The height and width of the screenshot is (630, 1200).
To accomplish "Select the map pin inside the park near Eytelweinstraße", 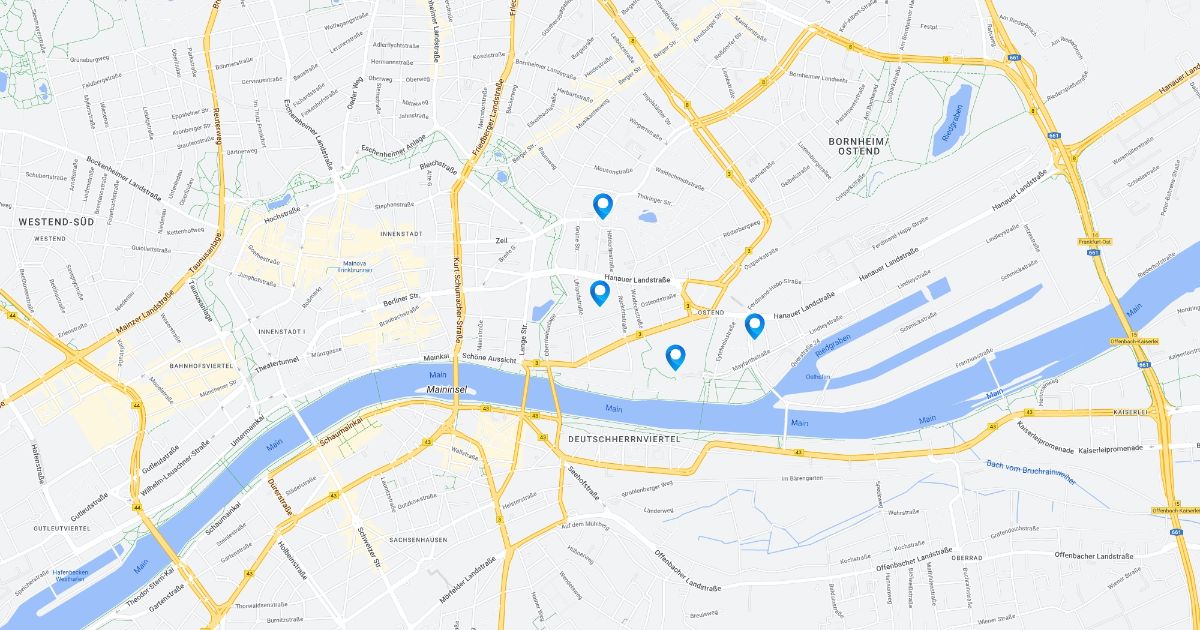I will click(x=676, y=357).
